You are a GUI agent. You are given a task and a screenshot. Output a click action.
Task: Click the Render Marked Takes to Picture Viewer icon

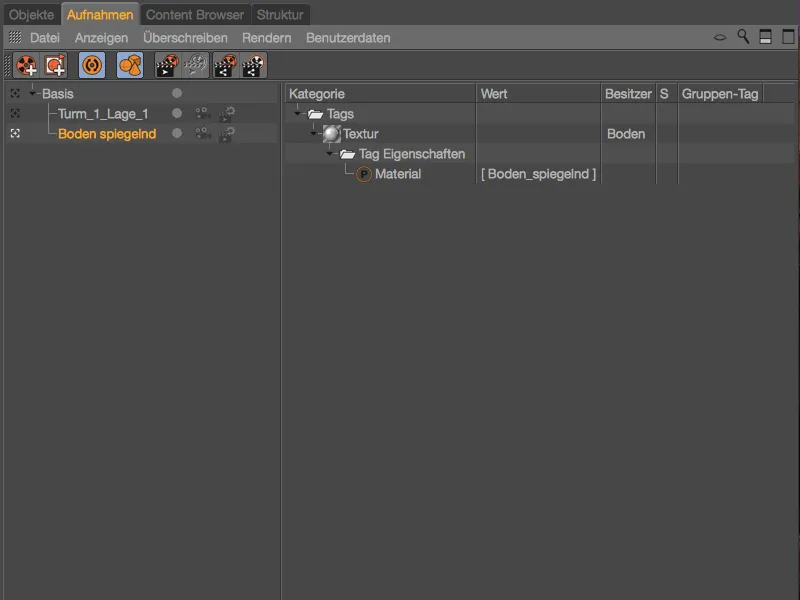(167, 65)
